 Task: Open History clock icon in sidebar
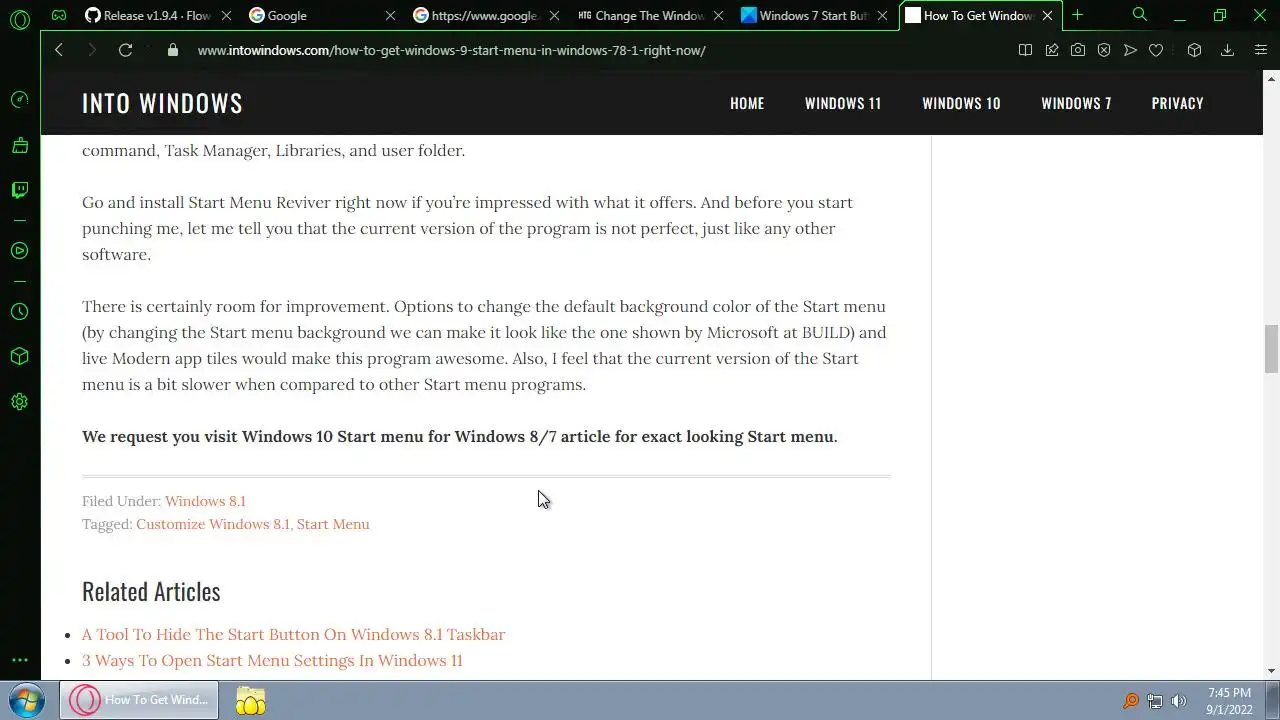pyautogui.click(x=19, y=312)
